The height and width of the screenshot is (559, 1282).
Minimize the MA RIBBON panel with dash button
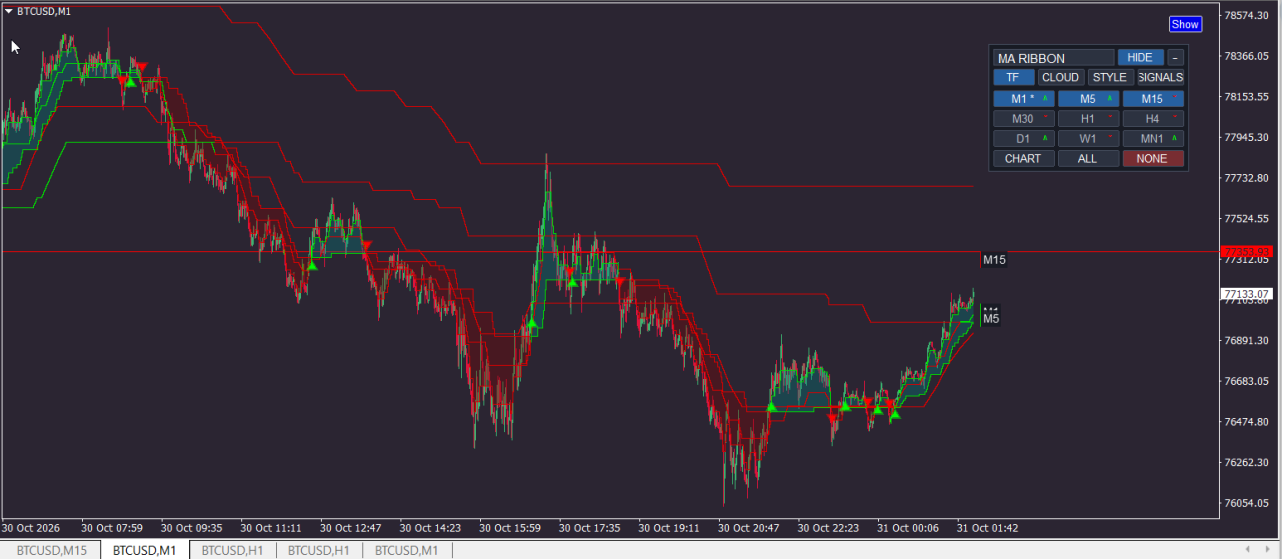pos(1176,58)
